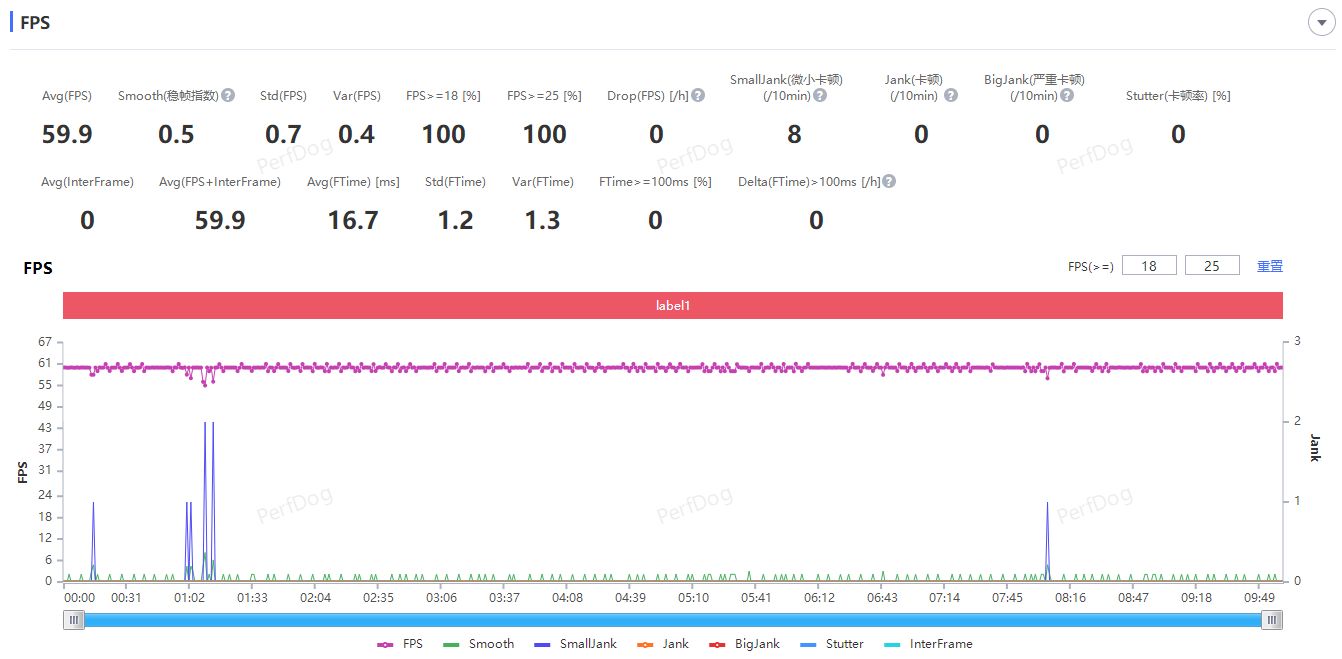Click the Std(FPS) value 0.7
1342x659 pixels.
click(283, 134)
